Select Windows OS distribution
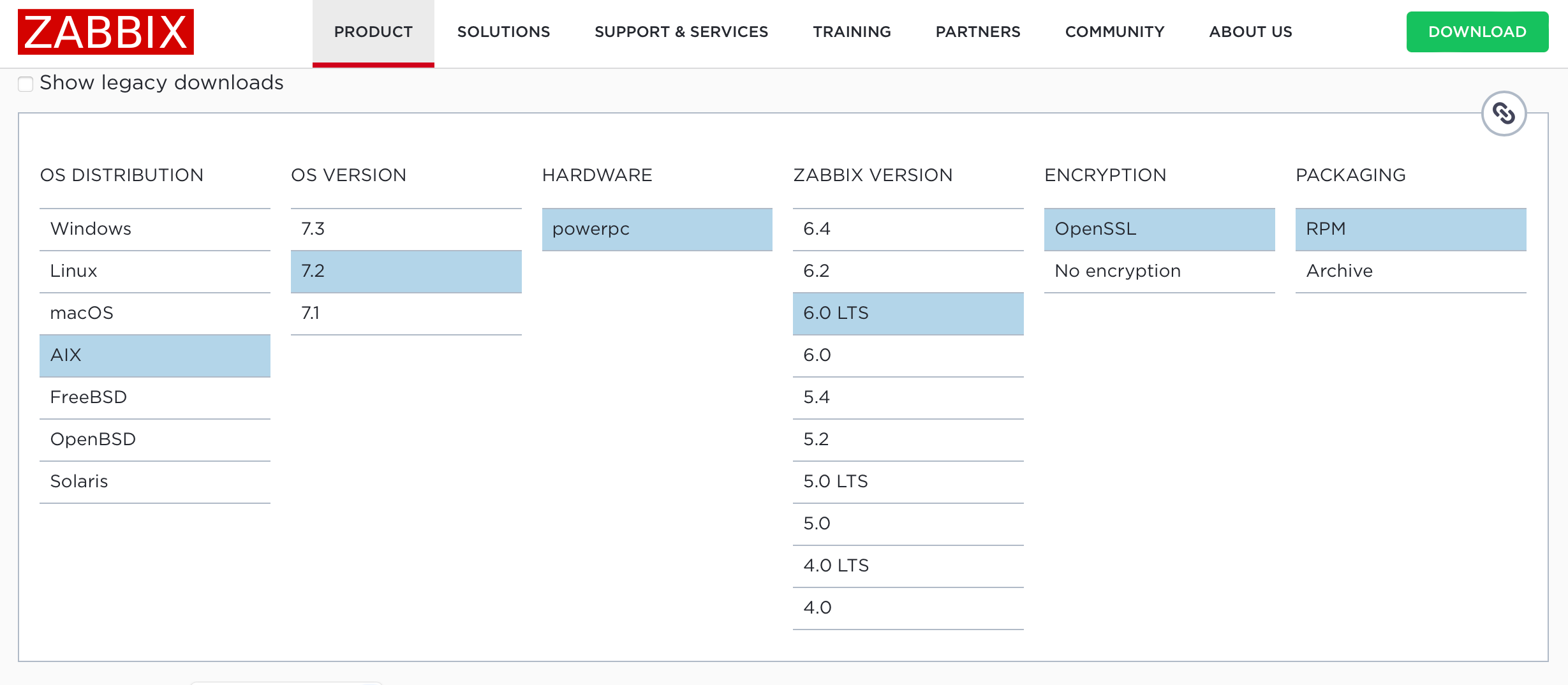The image size is (1568, 685). pyautogui.click(x=155, y=230)
